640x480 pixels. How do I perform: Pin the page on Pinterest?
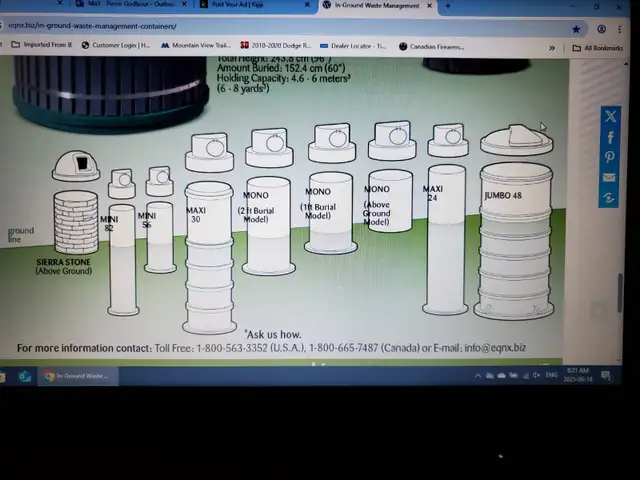[609, 158]
